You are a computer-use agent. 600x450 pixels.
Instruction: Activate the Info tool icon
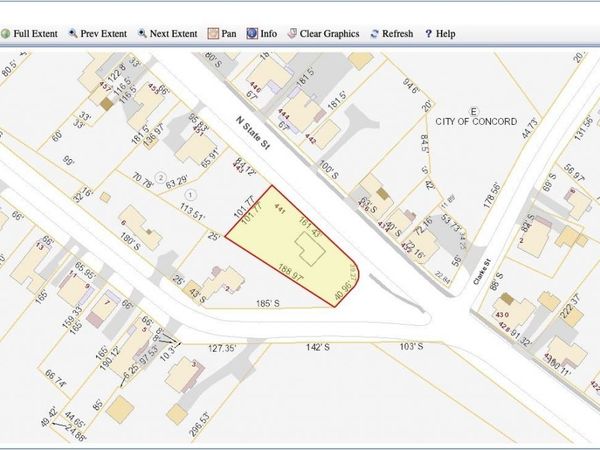252,33
